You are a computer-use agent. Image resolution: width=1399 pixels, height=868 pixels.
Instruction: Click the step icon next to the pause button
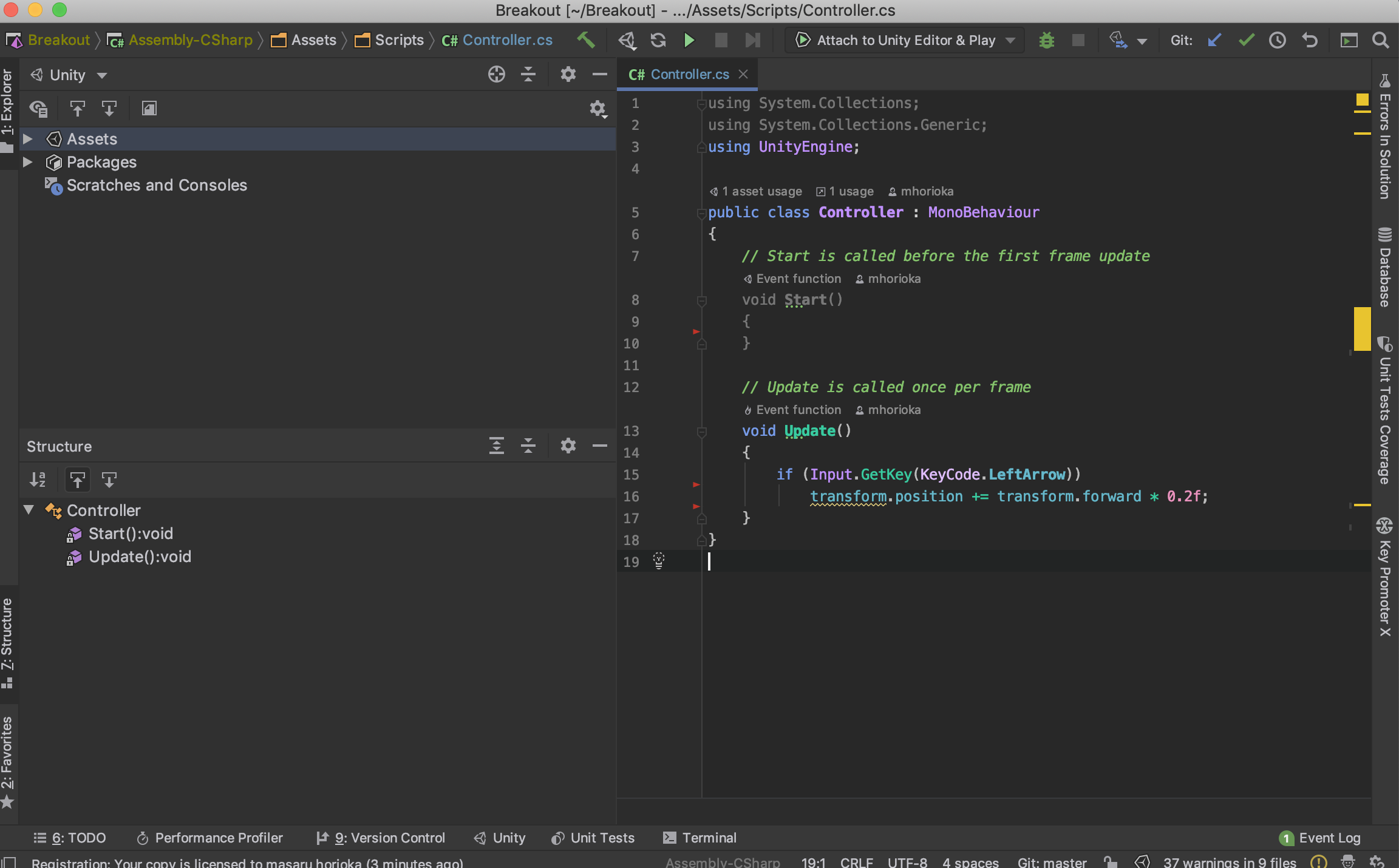click(x=753, y=40)
